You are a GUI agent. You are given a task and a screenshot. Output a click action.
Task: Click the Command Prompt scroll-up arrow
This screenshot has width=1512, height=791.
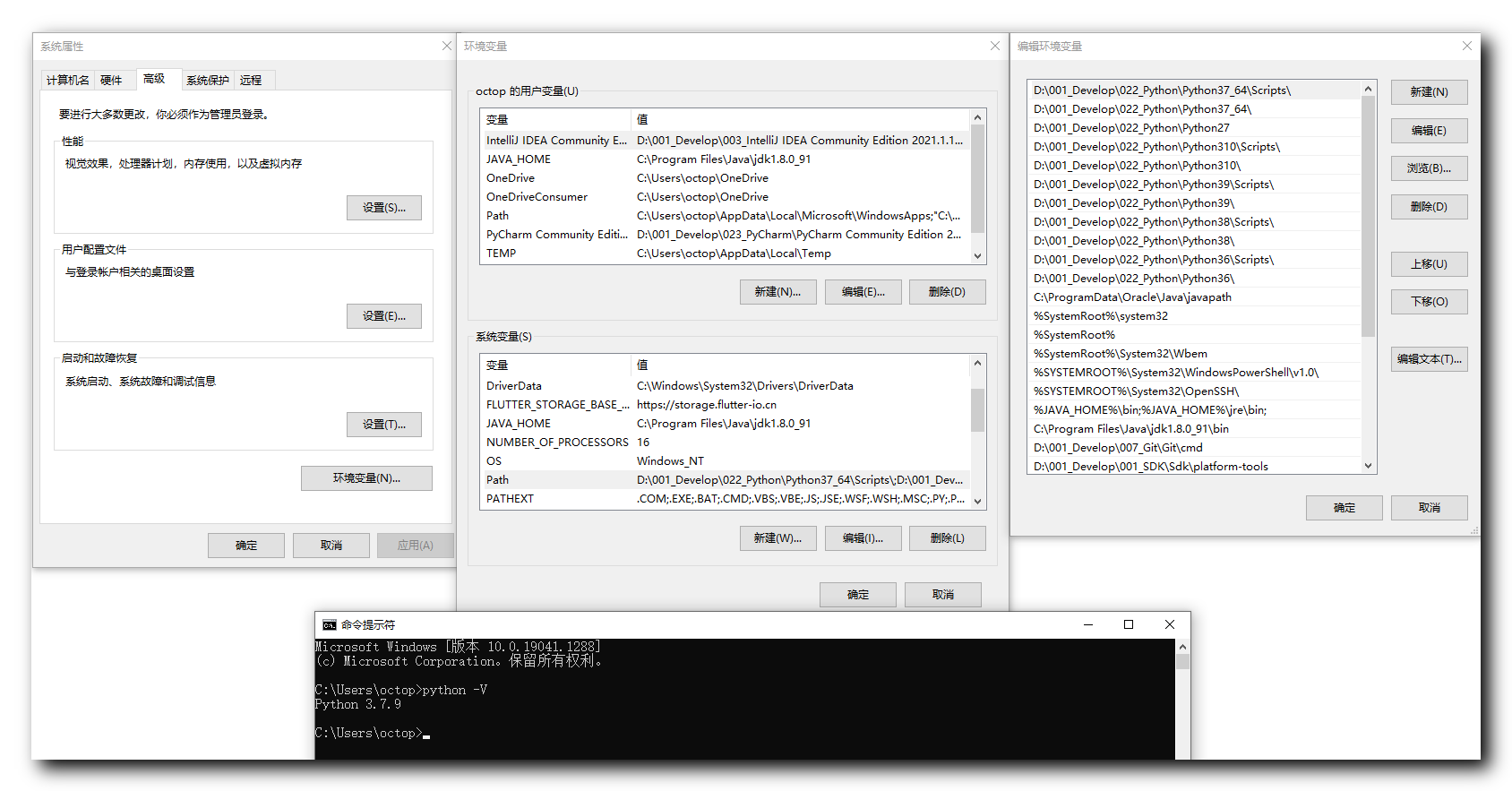pyautogui.click(x=1182, y=647)
